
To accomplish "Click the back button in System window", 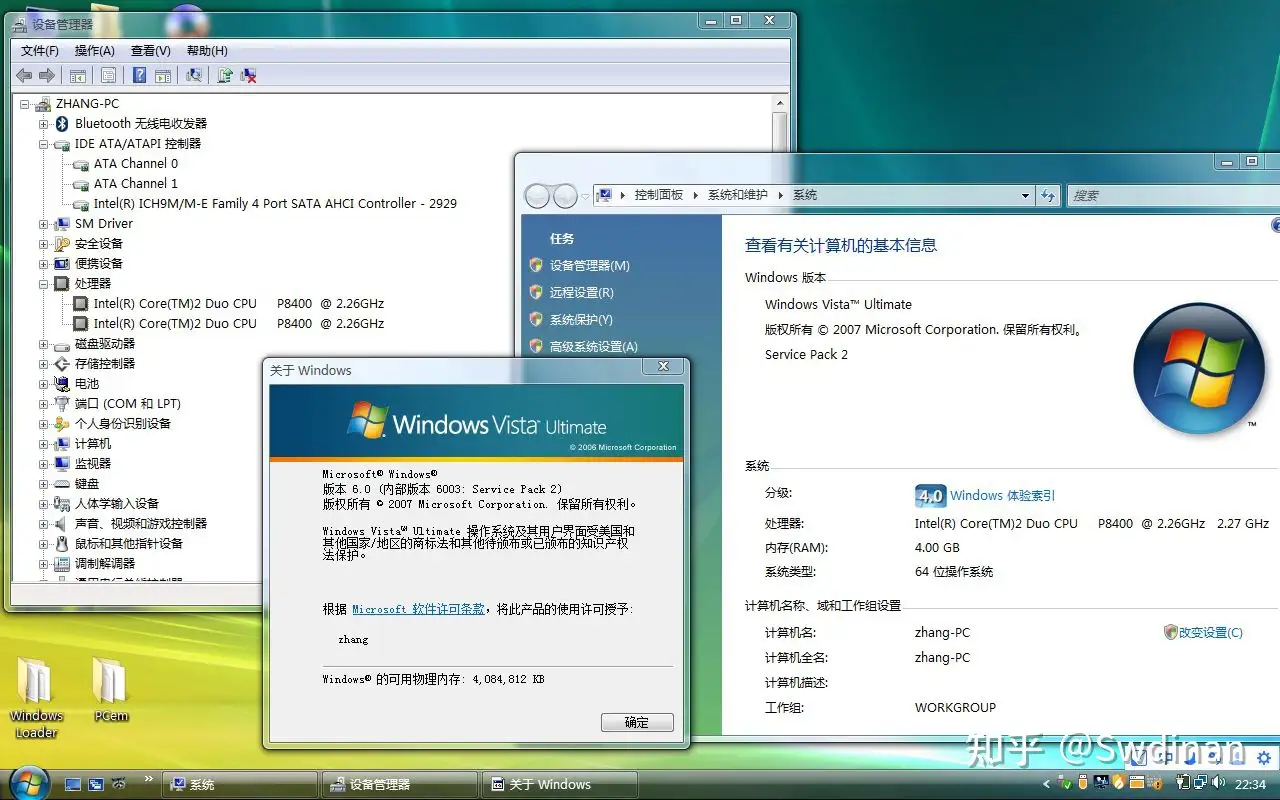I will coord(538,195).
